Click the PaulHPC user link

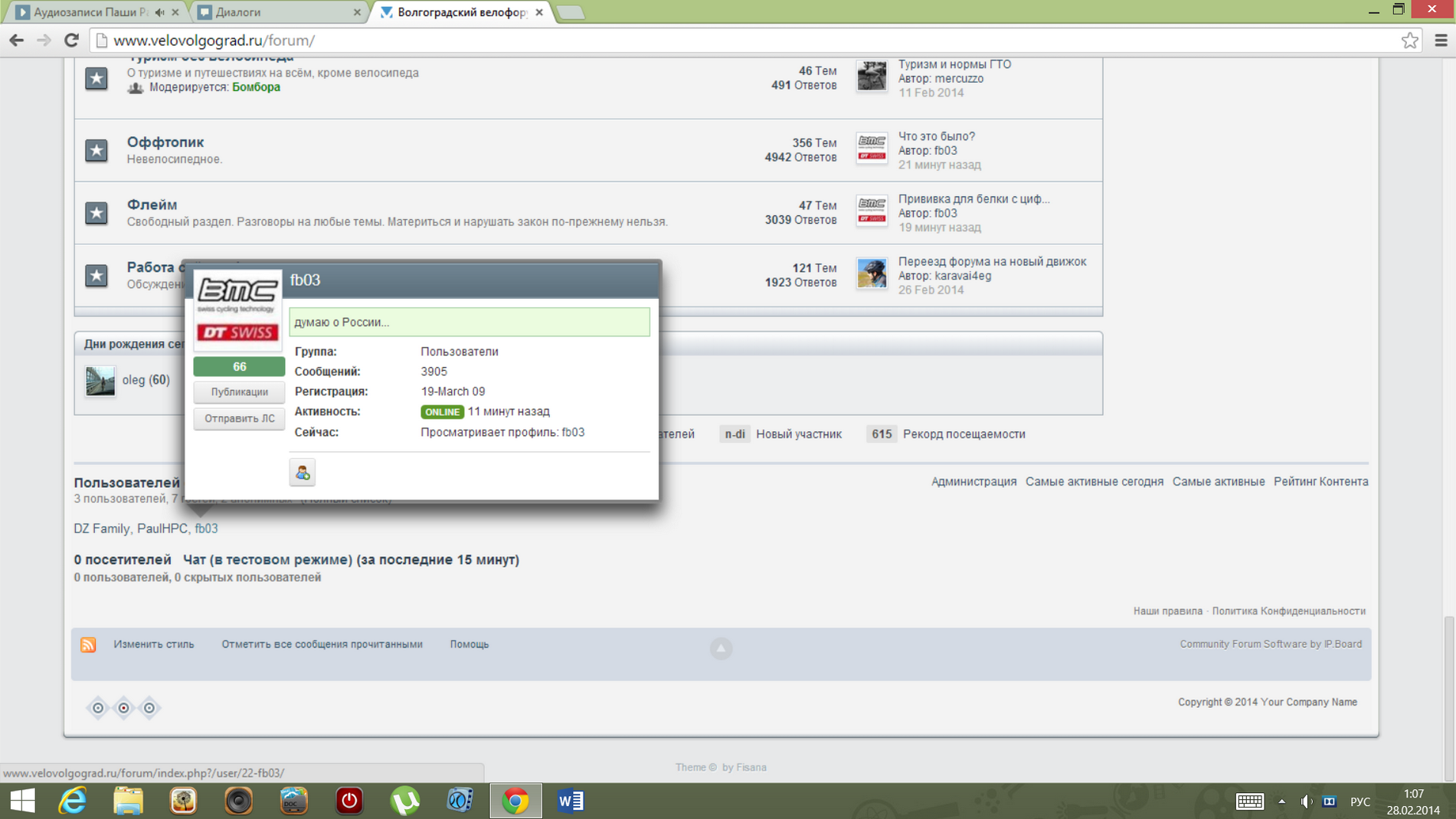(x=162, y=529)
